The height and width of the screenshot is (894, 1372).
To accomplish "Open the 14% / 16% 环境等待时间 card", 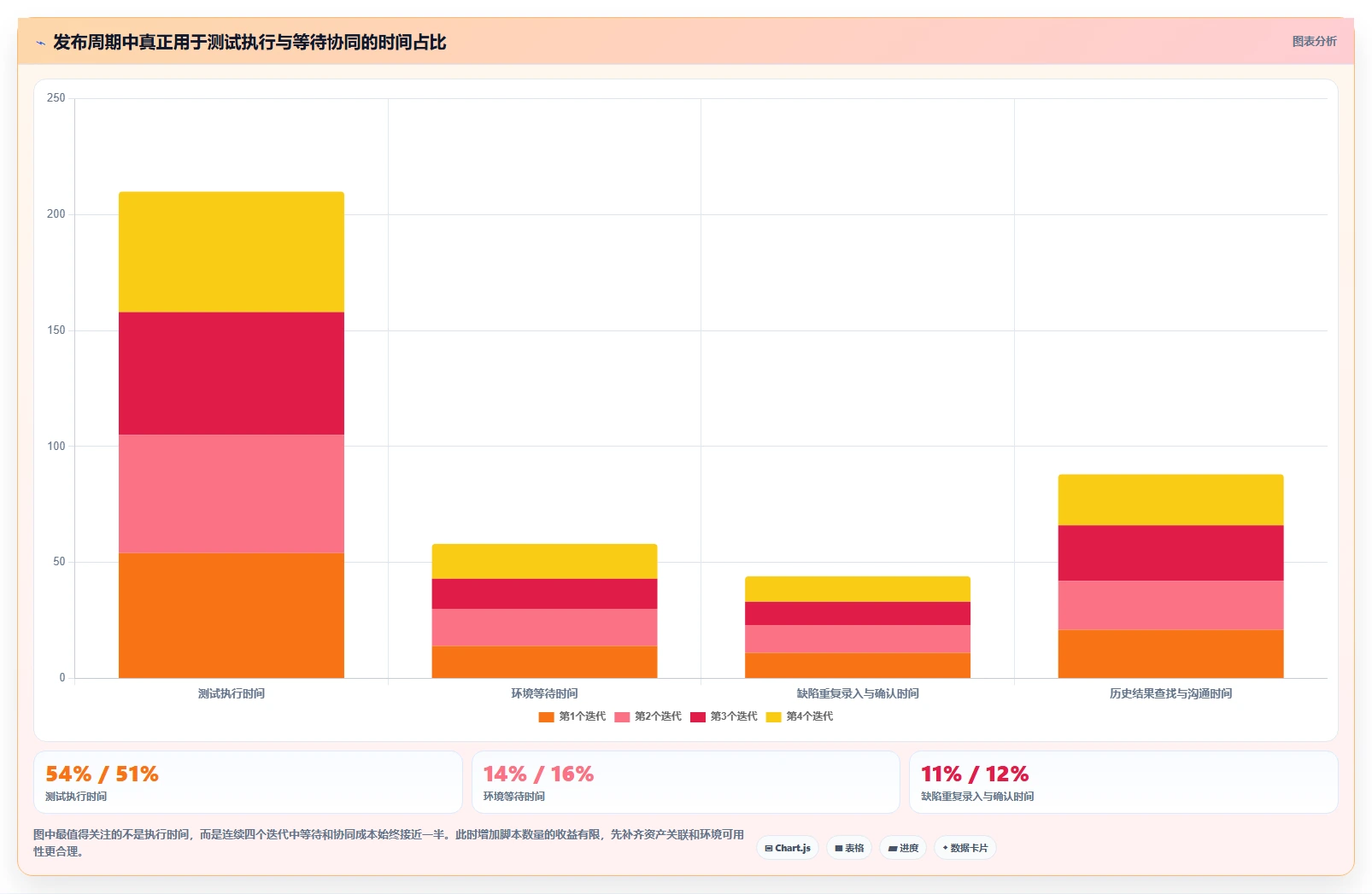I will coord(686,782).
